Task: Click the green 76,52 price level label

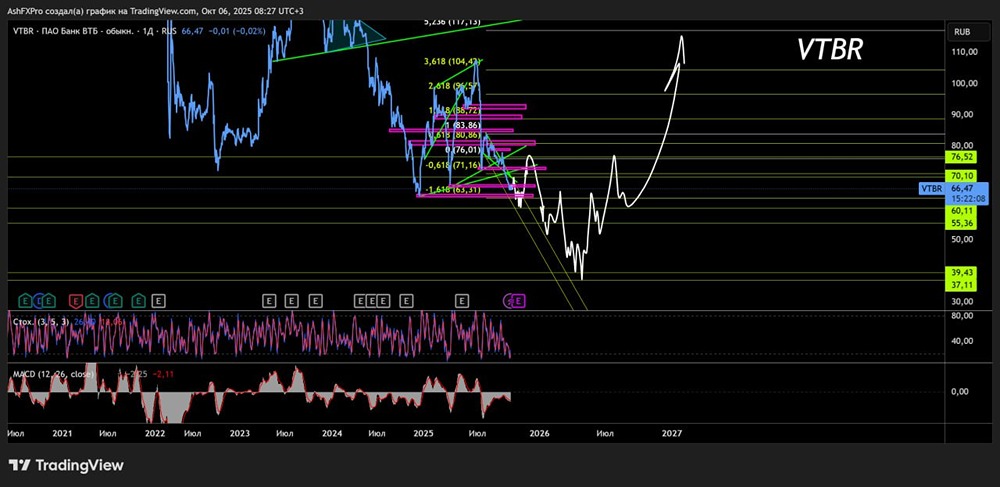Action: pos(961,157)
